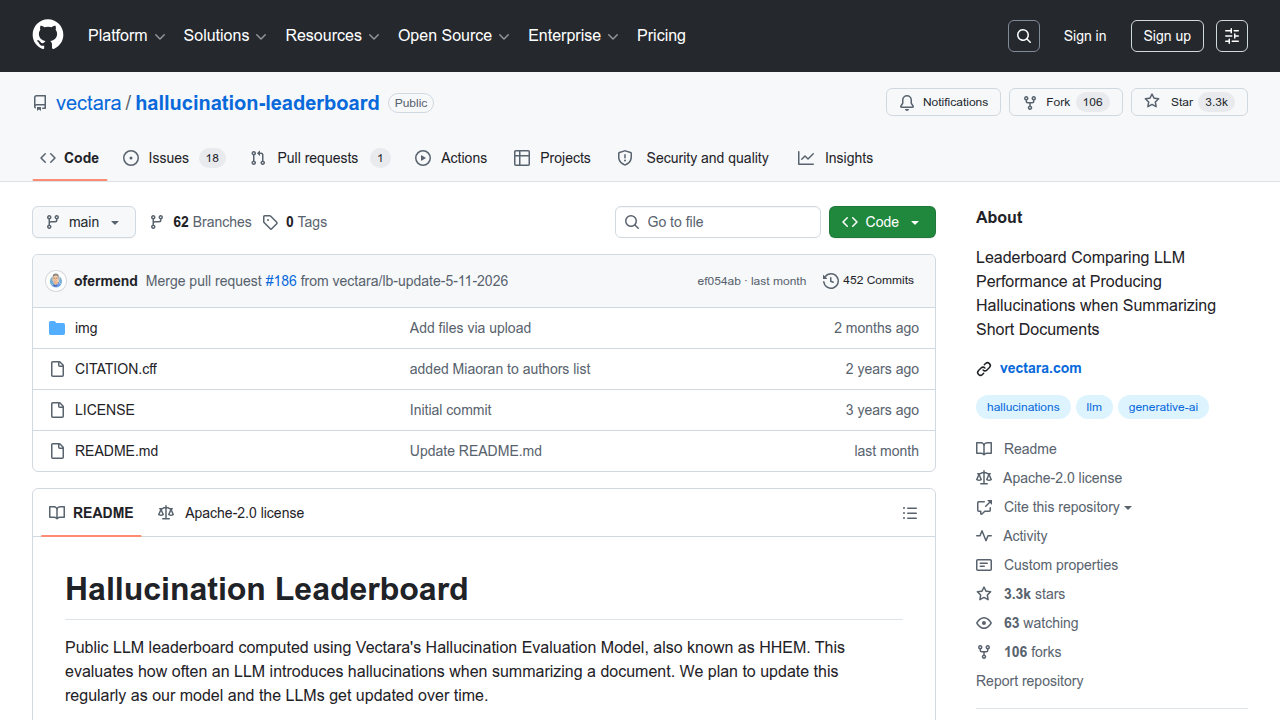Switch to the Projects tab
1280x720 pixels.
[552, 158]
